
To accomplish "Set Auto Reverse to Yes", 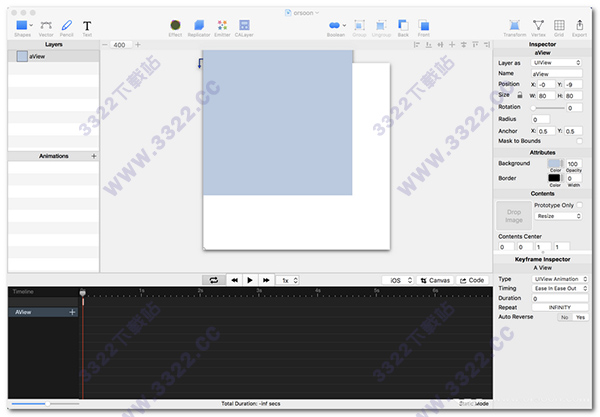I will tap(580, 317).
